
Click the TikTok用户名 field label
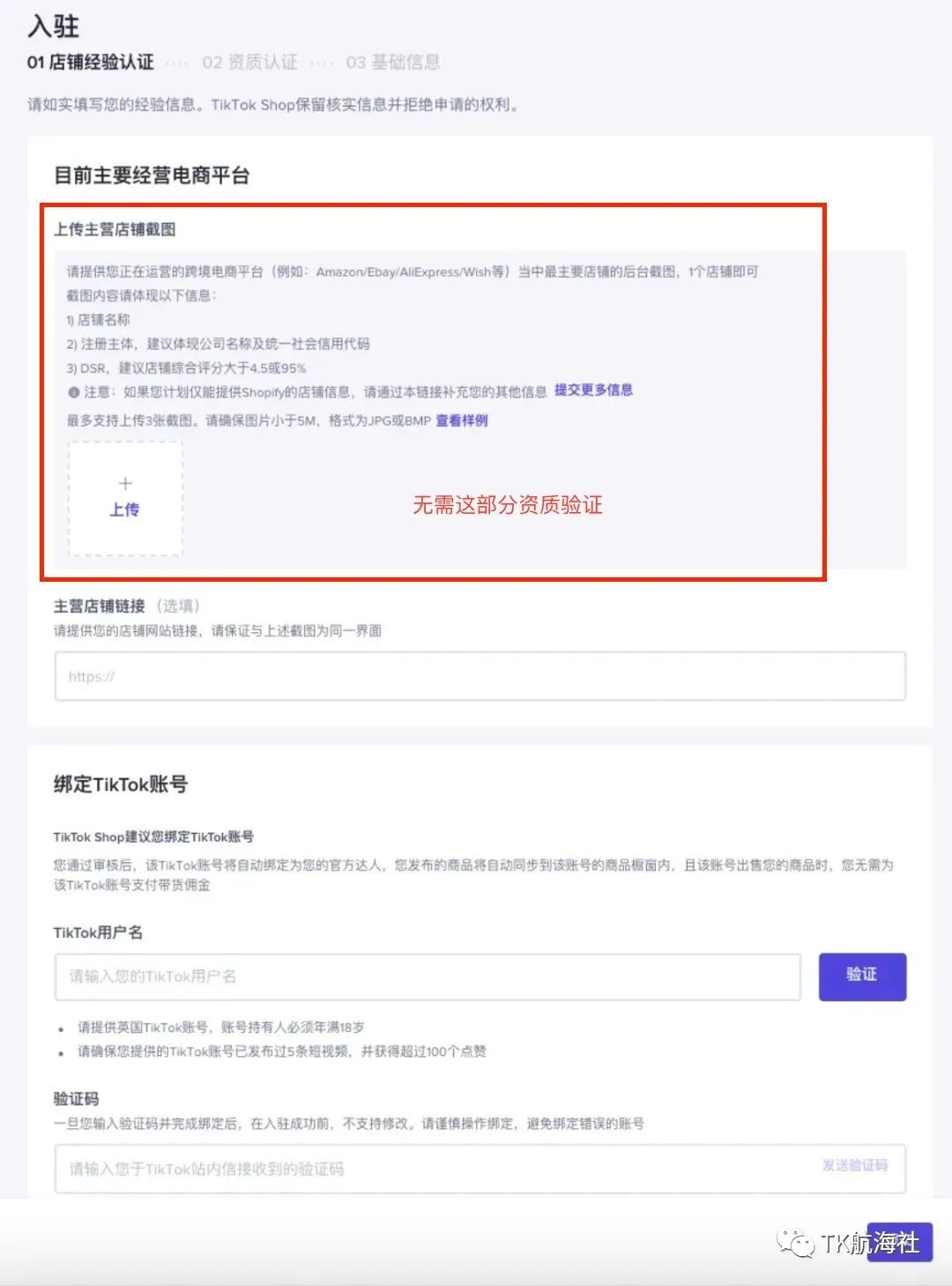coord(98,933)
